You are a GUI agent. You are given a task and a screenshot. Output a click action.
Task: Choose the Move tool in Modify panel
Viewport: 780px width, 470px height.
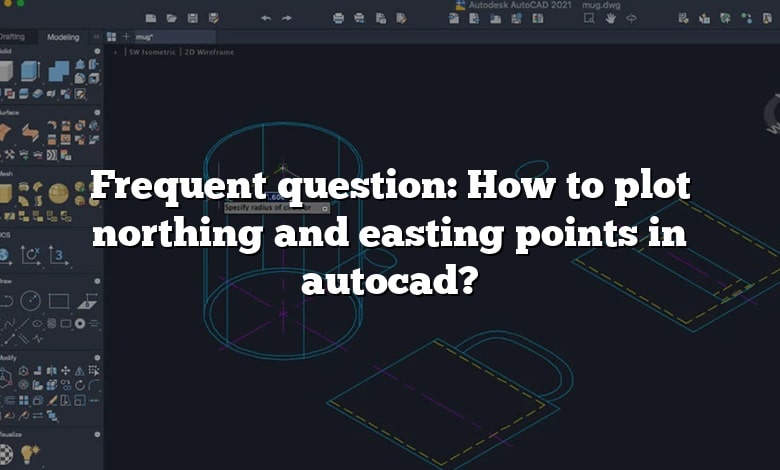[x=65, y=371]
